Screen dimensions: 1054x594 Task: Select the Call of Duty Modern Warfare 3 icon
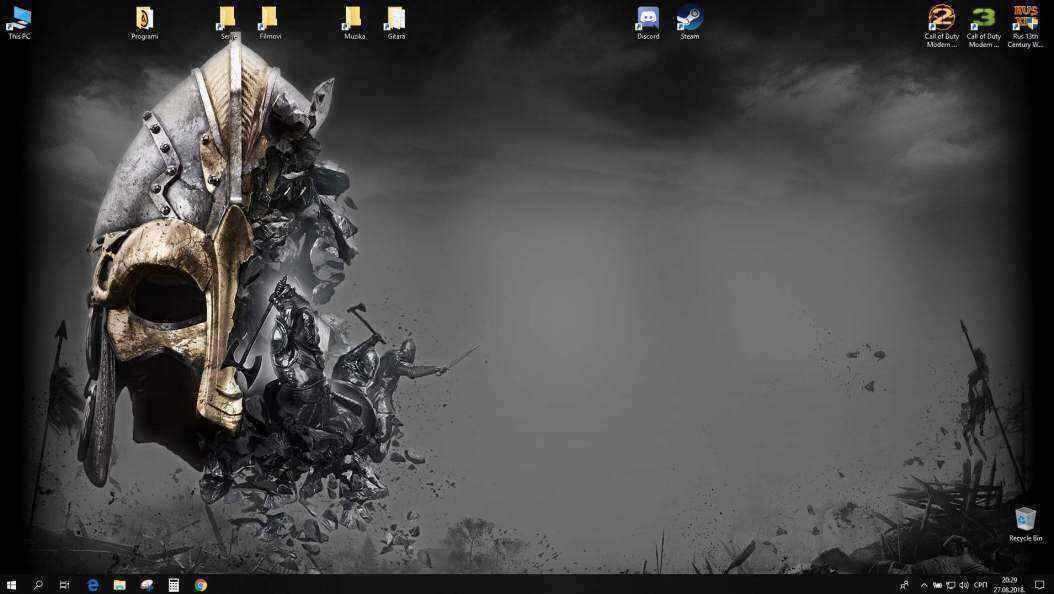click(983, 27)
